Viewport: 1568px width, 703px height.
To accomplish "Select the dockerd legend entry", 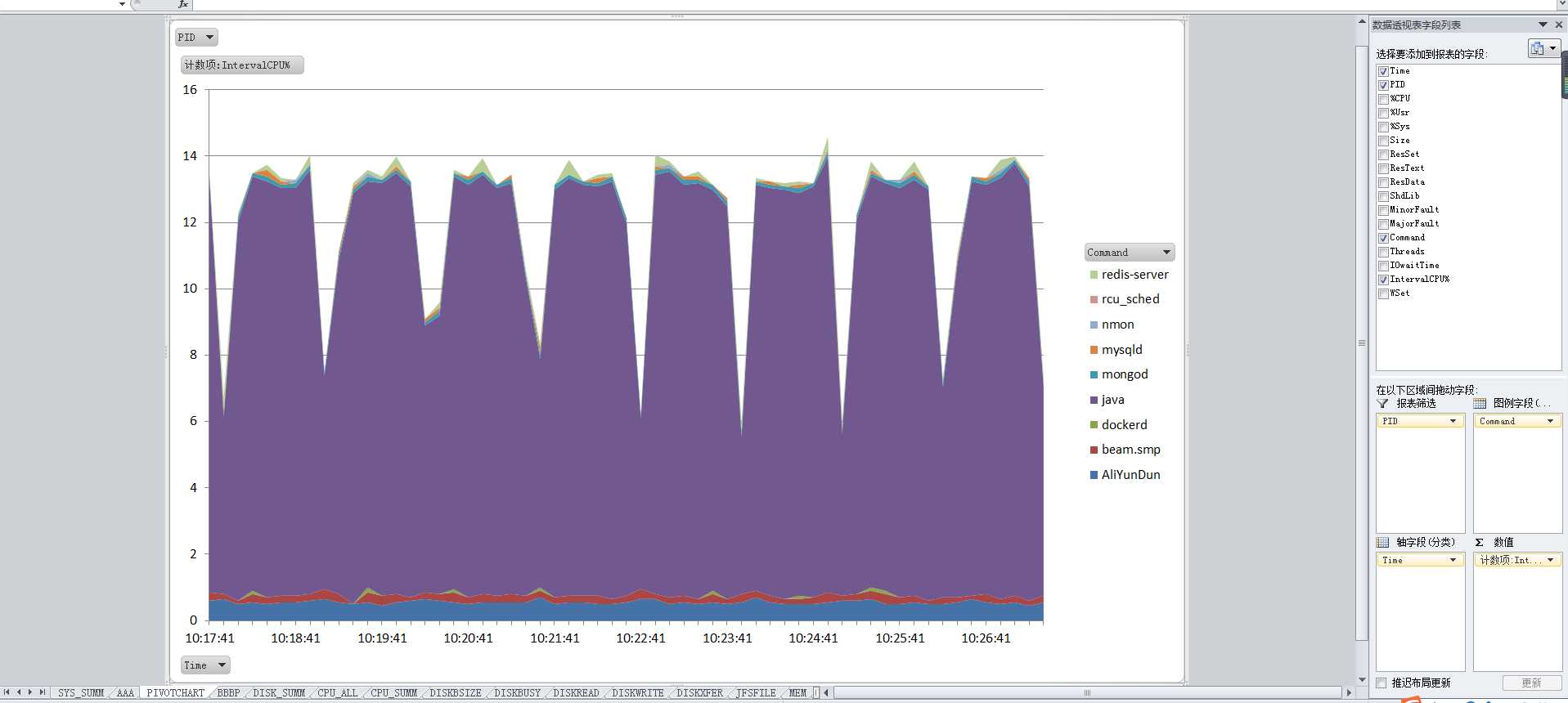I will coord(1124,425).
